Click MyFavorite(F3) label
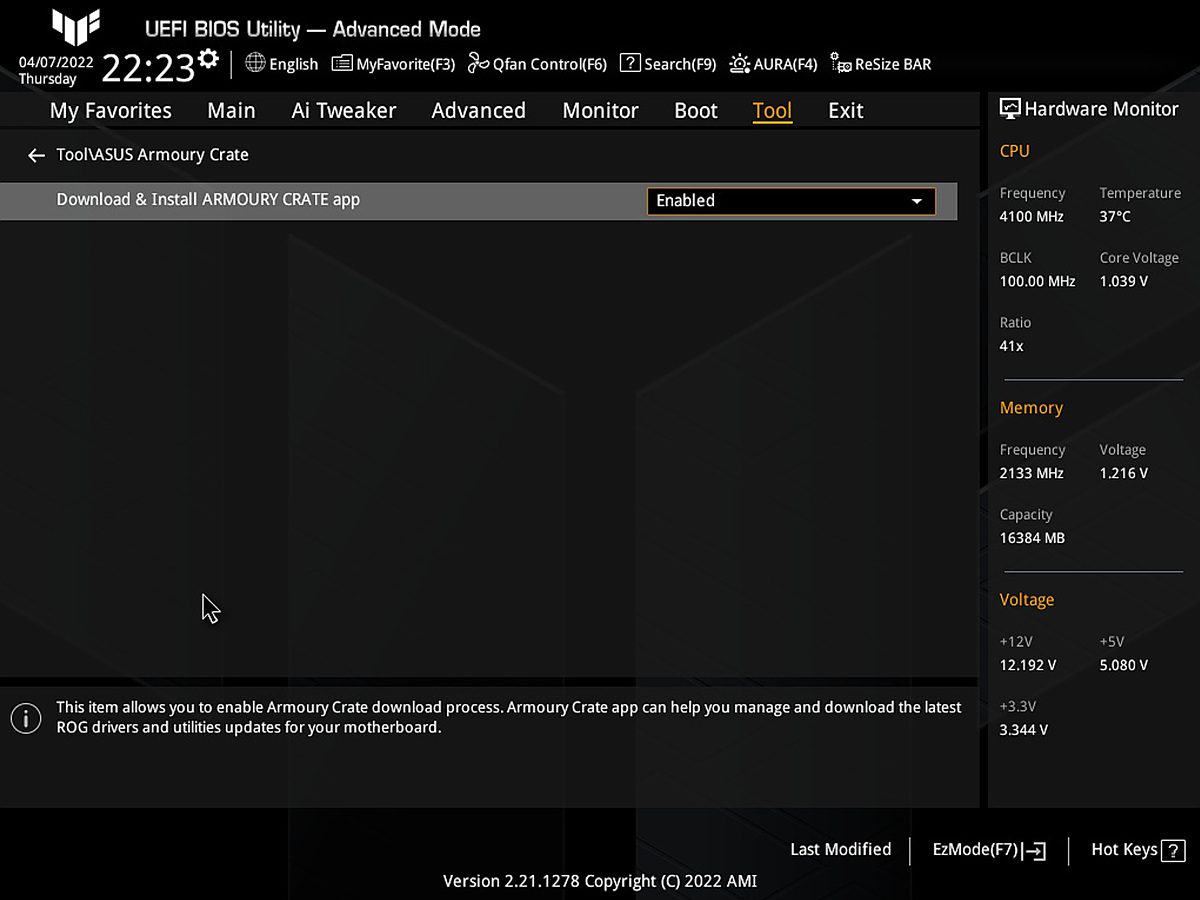Screen dimensions: 1200x900 pyautogui.click(x=406, y=64)
